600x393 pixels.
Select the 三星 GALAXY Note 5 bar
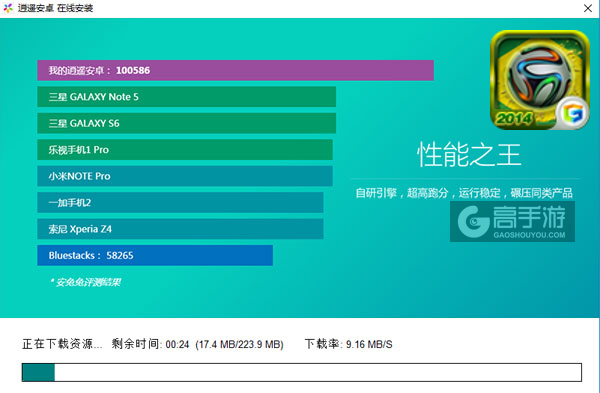click(x=186, y=97)
